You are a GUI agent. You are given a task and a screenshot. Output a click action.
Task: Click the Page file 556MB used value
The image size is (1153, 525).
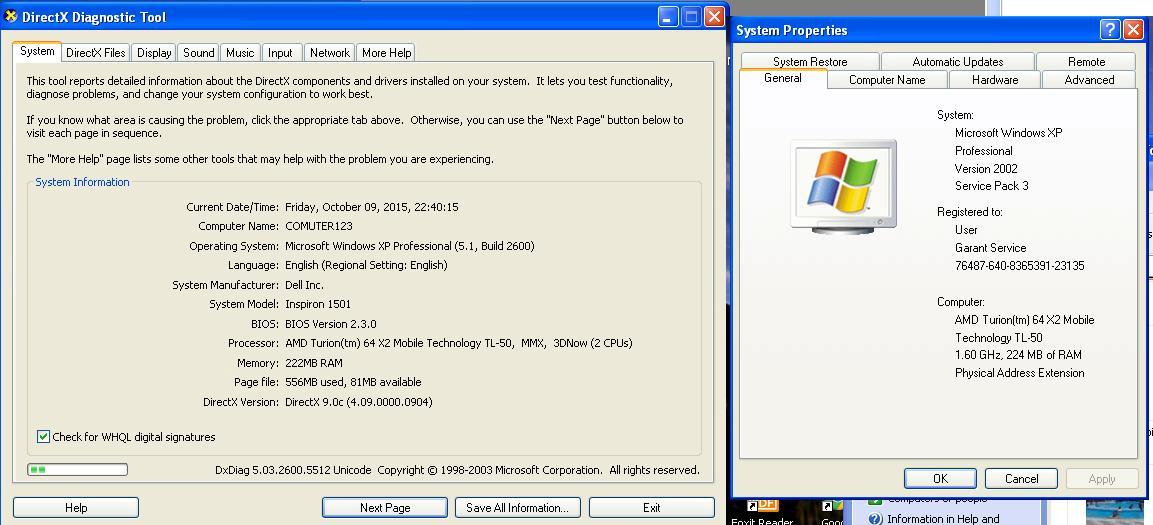(353, 382)
